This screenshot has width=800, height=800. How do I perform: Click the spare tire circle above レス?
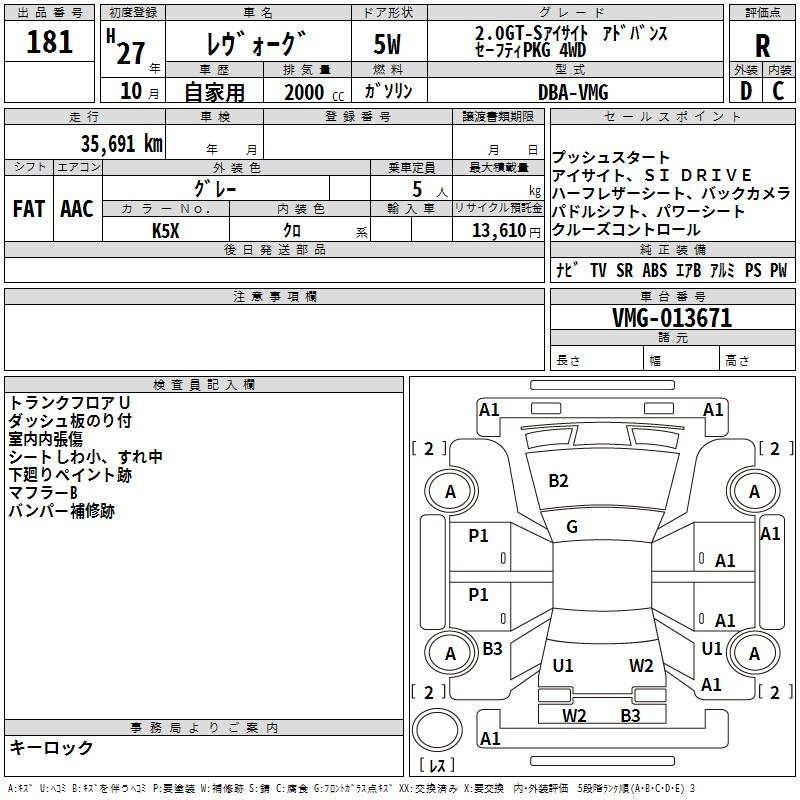point(436,730)
